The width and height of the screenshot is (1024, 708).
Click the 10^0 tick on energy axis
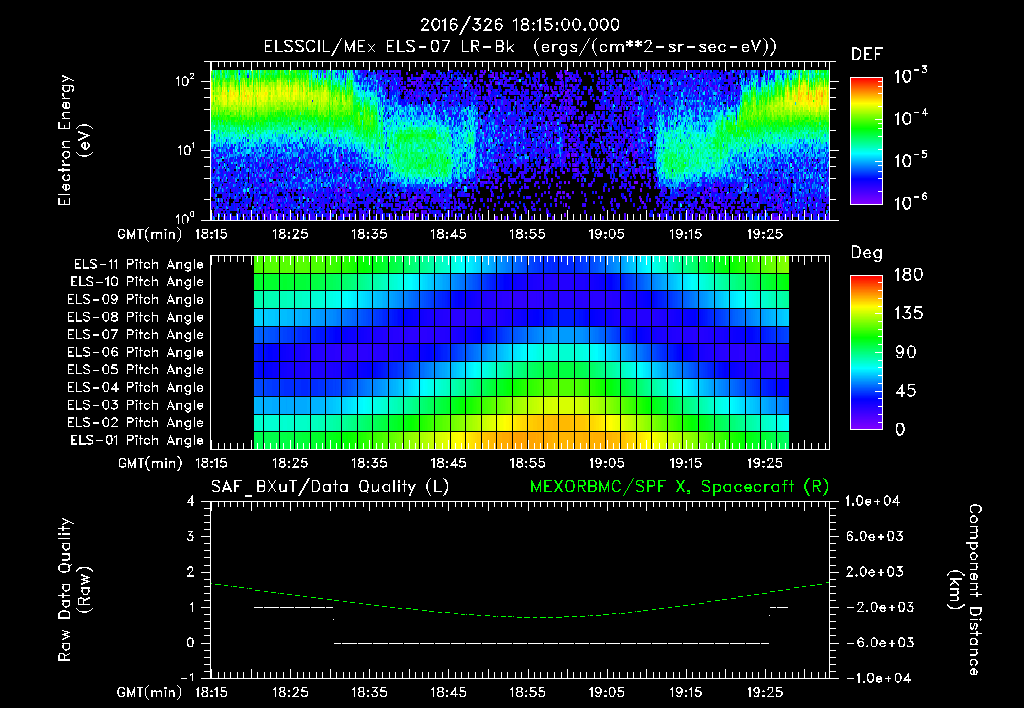(186, 217)
